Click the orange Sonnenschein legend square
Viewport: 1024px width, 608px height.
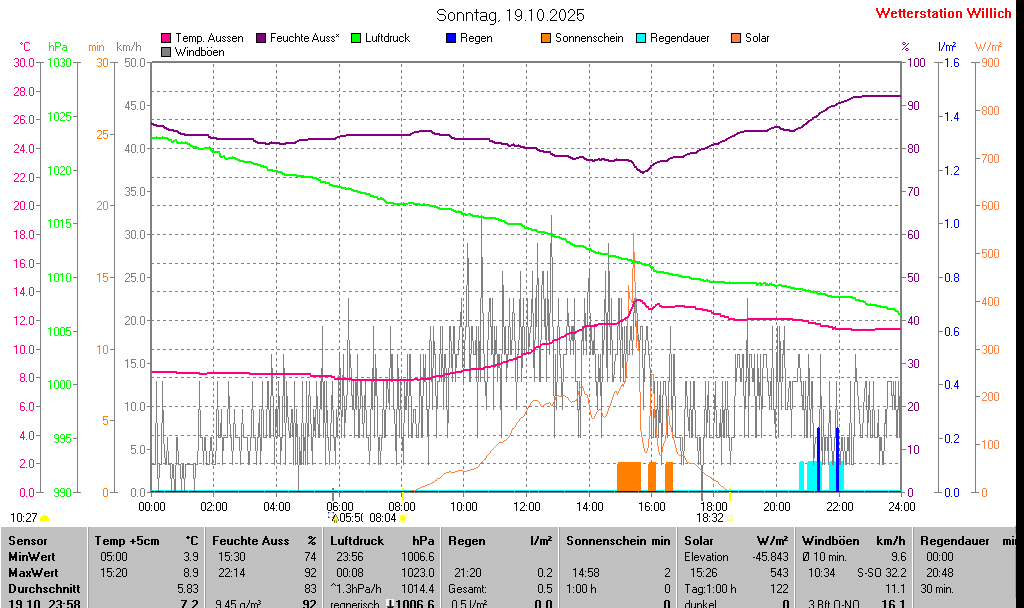tap(546, 38)
